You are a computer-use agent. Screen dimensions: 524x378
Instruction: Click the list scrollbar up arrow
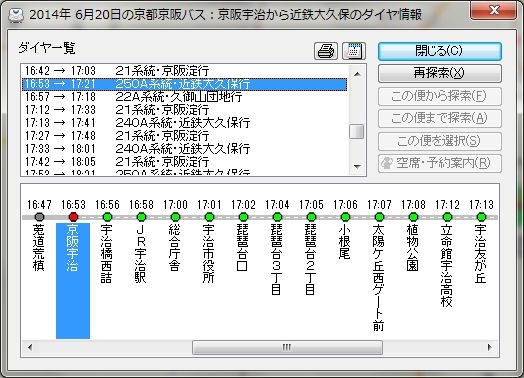point(357,74)
